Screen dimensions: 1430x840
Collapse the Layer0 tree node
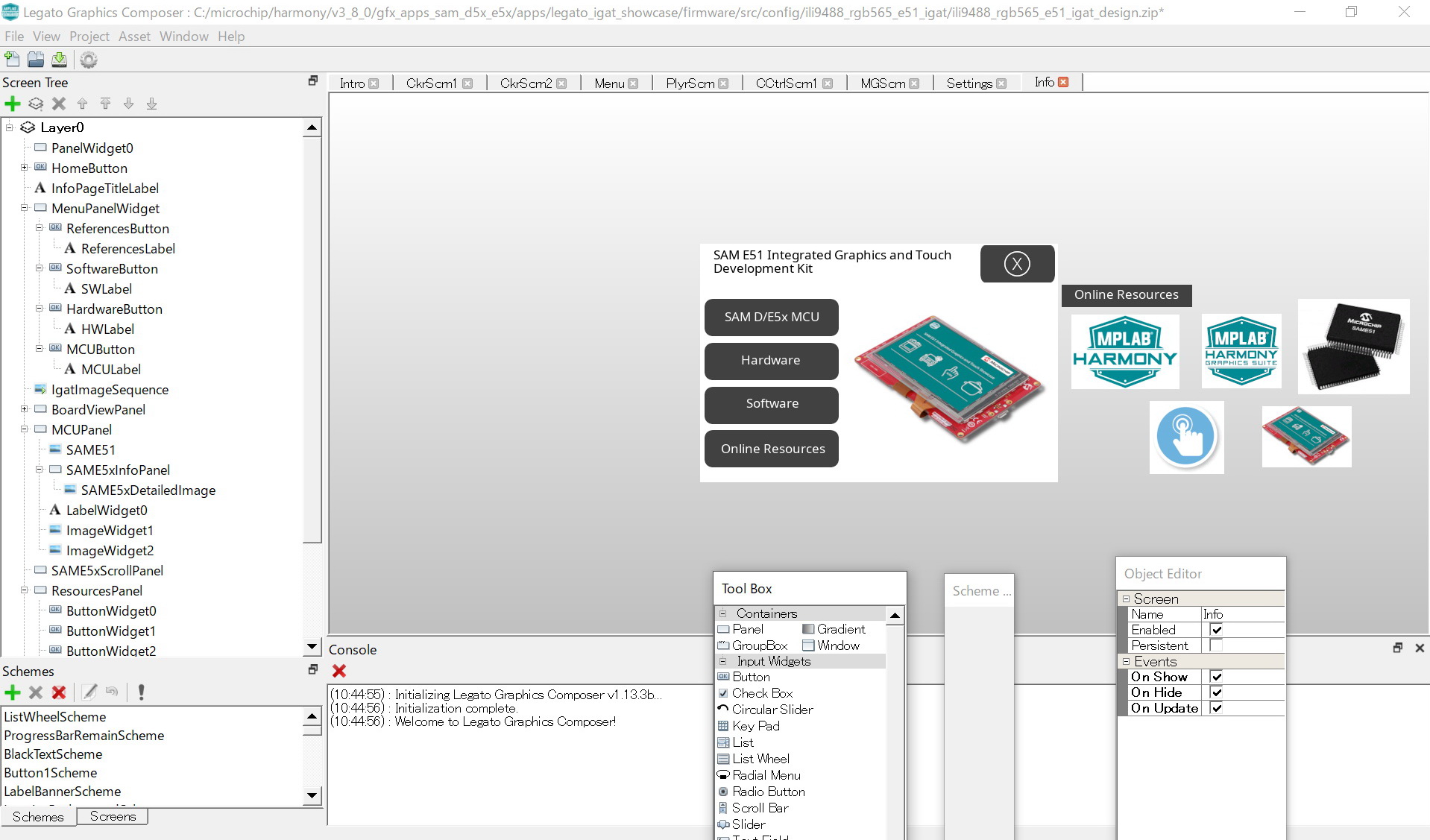pos(10,127)
